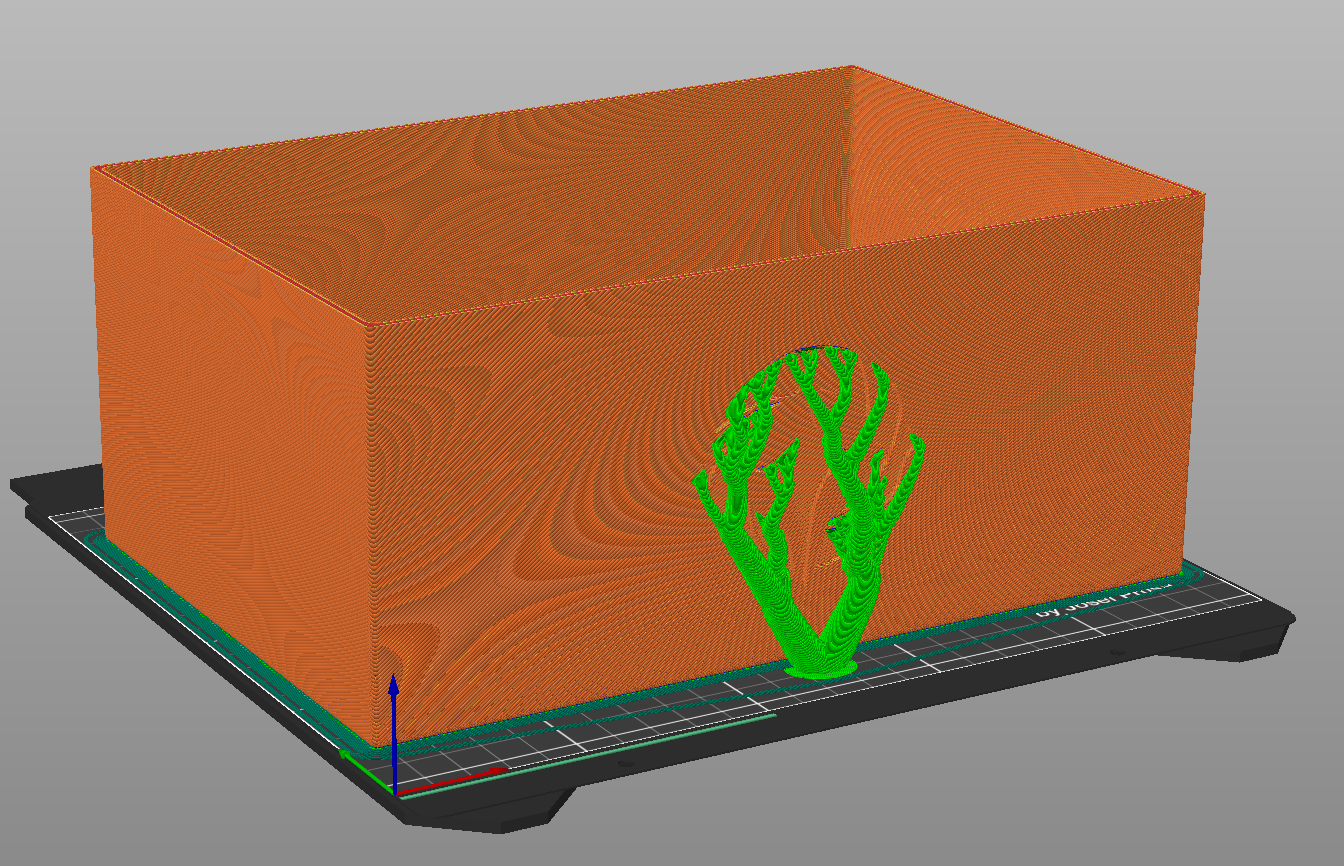This screenshot has height=866, width=1344.
Task: Click the top-left corner of the orange box
Action: click(92, 168)
